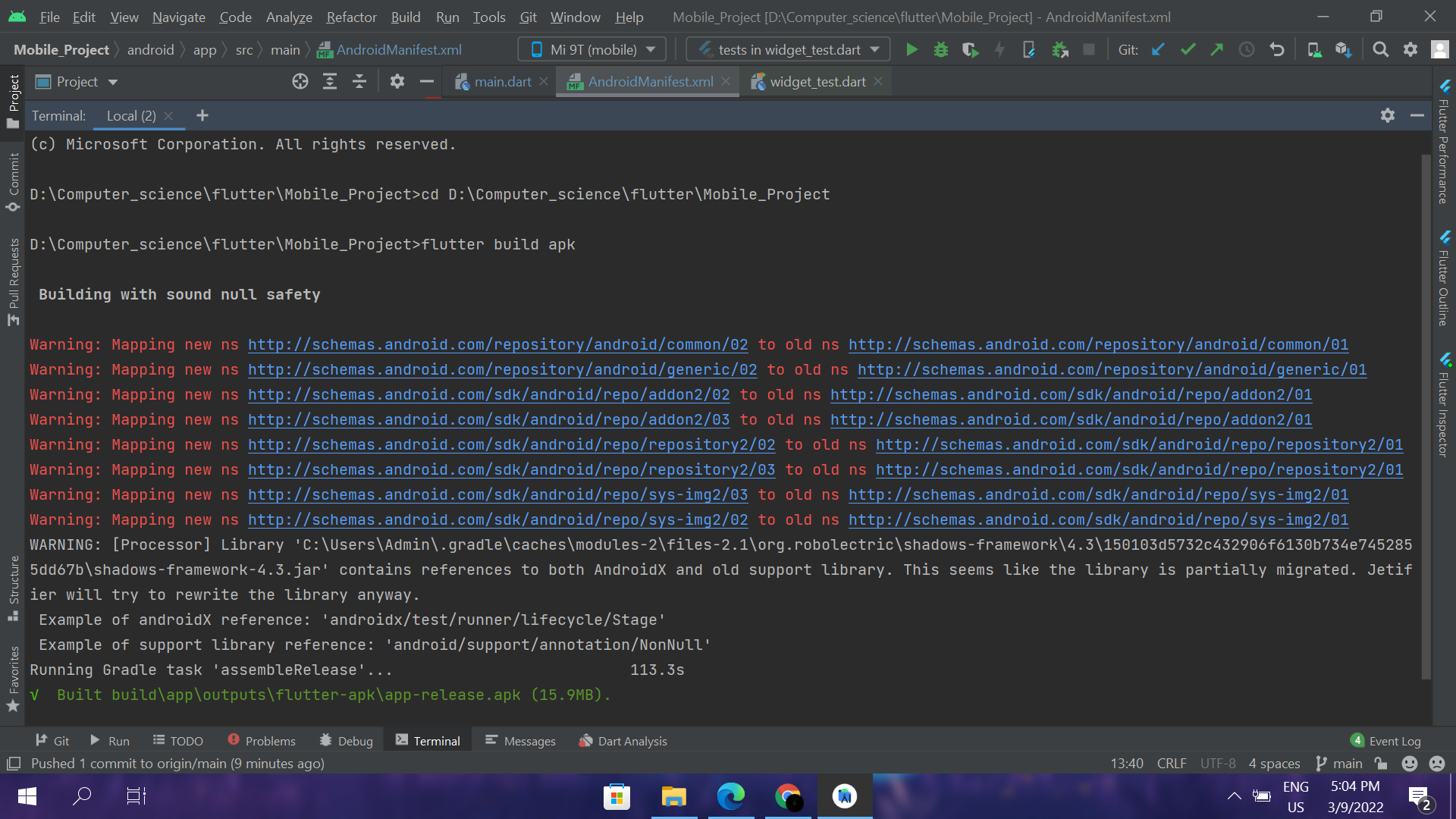Commit changes with the green checkmark
Viewport: 1456px width, 819px height.
click(x=1188, y=50)
